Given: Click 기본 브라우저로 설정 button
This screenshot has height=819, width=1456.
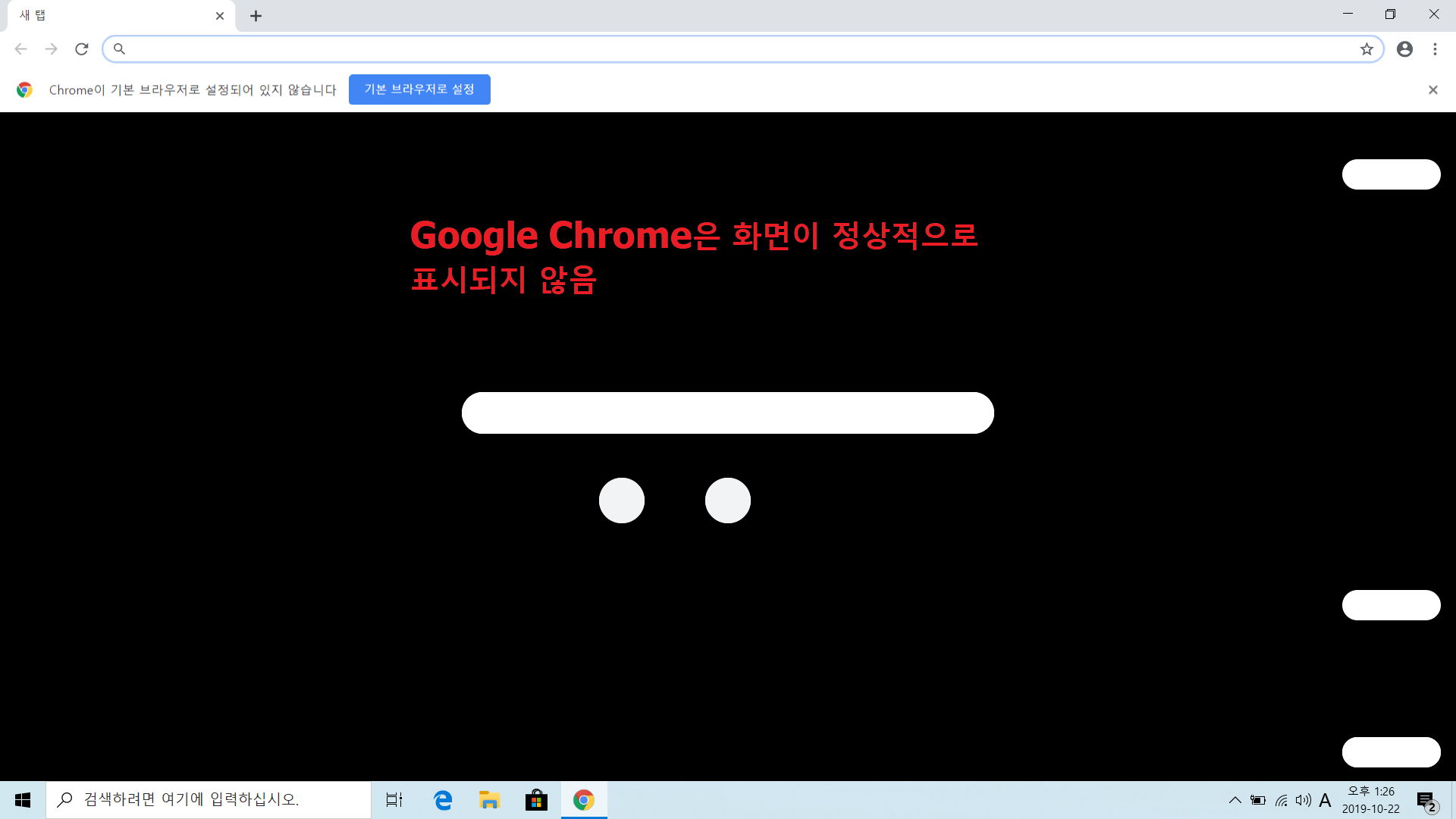Looking at the screenshot, I should [x=419, y=89].
